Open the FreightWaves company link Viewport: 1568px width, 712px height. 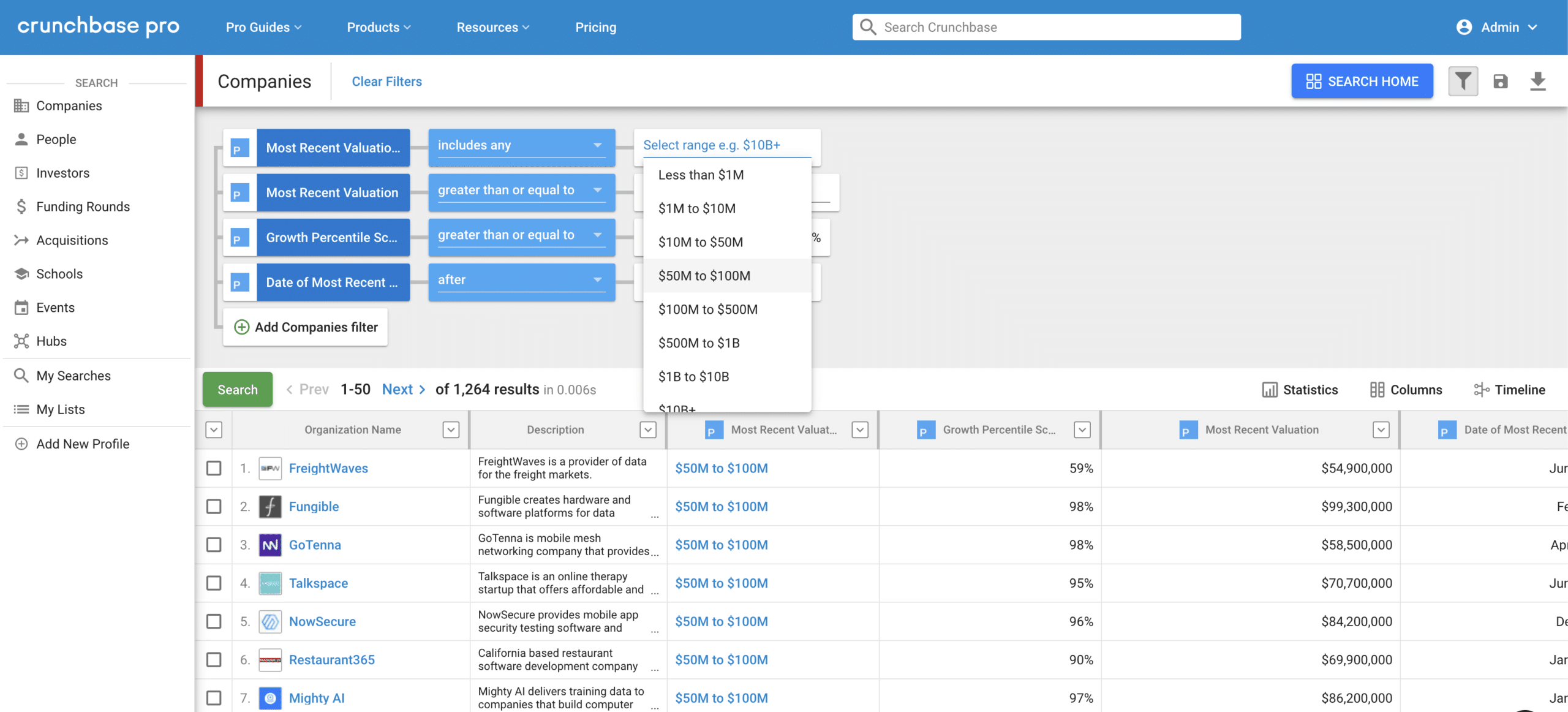pyautogui.click(x=328, y=468)
